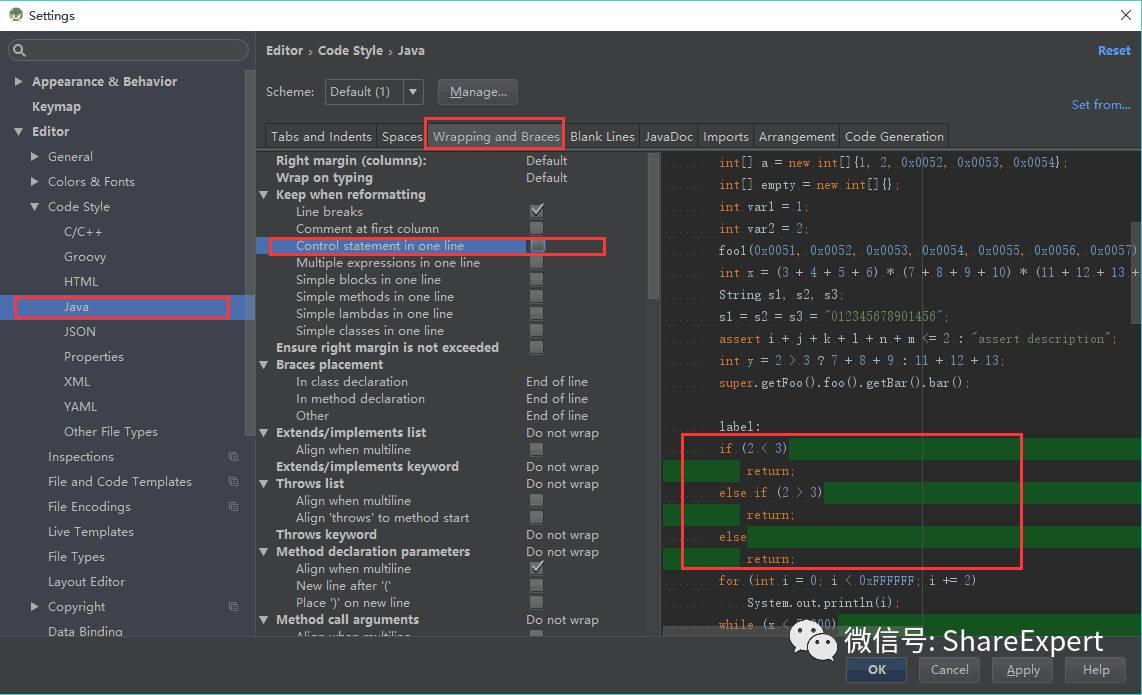The width and height of the screenshot is (1142, 695).
Task: Click the Settings window app icon
Action: [x=15, y=15]
